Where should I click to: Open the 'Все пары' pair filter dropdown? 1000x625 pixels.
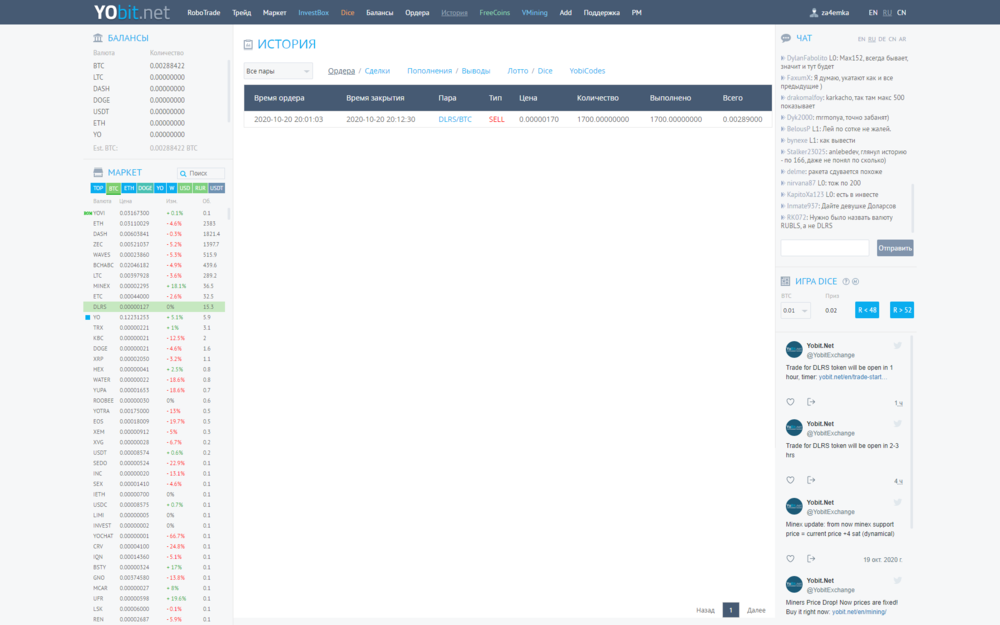coord(278,71)
